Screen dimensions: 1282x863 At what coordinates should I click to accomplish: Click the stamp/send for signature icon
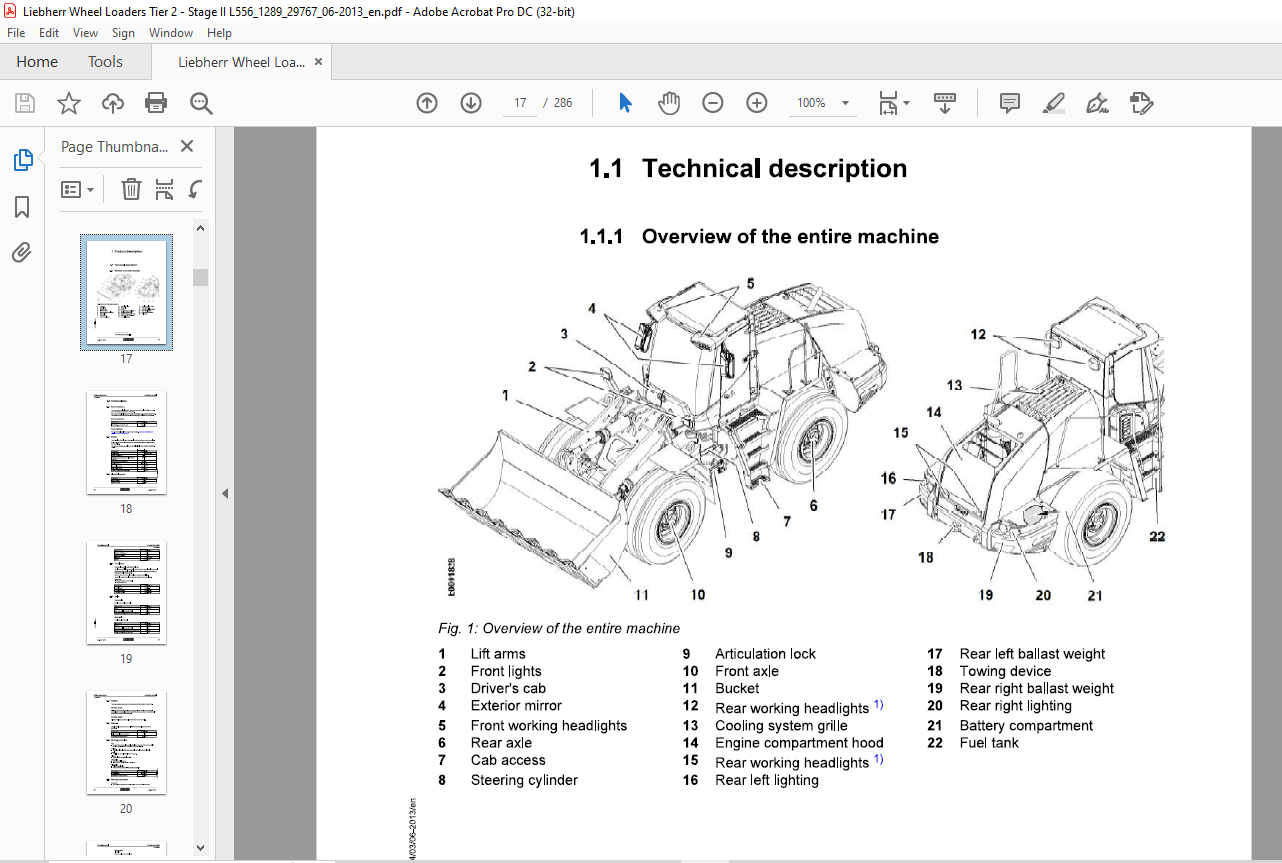(x=1141, y=103)
